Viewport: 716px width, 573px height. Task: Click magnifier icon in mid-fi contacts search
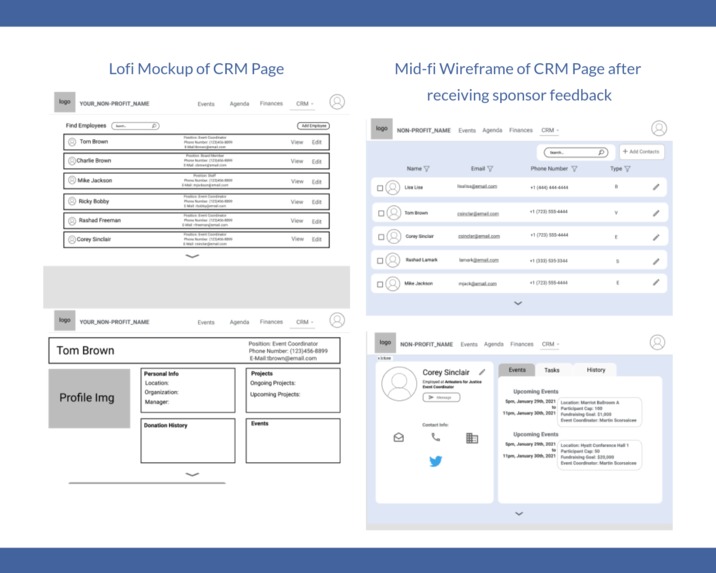pos(601,152)
